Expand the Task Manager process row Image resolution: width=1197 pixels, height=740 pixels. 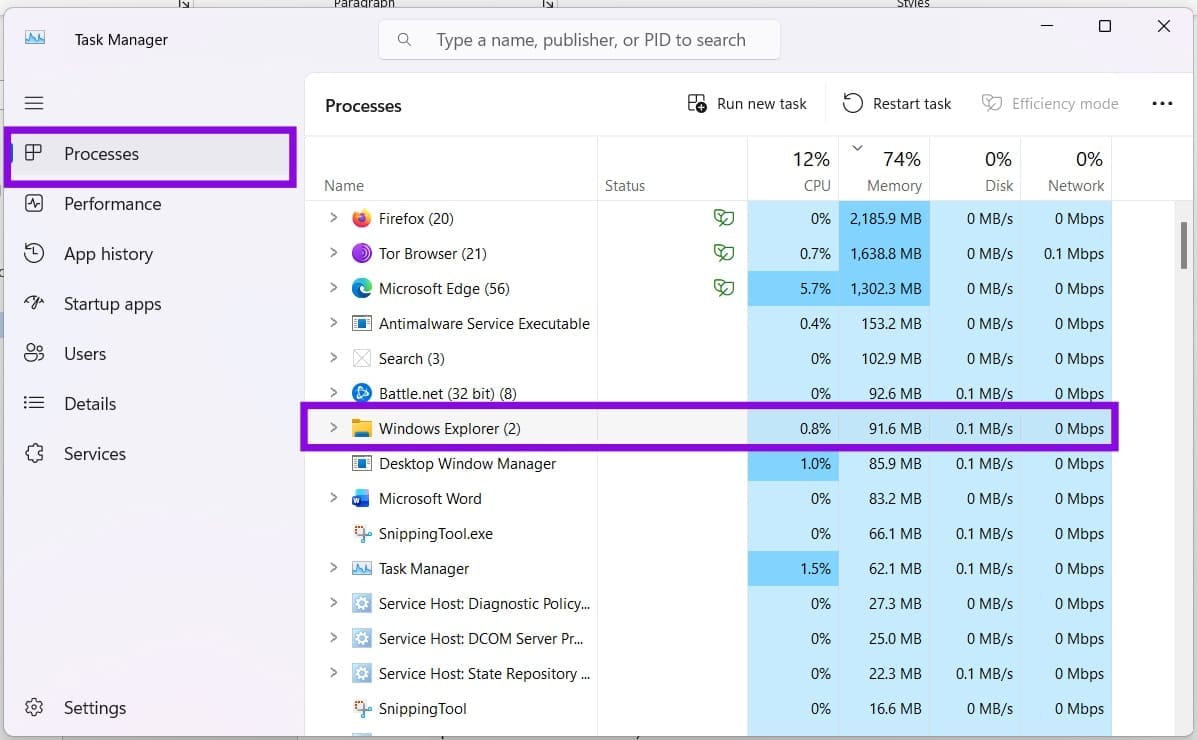[x=334, y=568]
